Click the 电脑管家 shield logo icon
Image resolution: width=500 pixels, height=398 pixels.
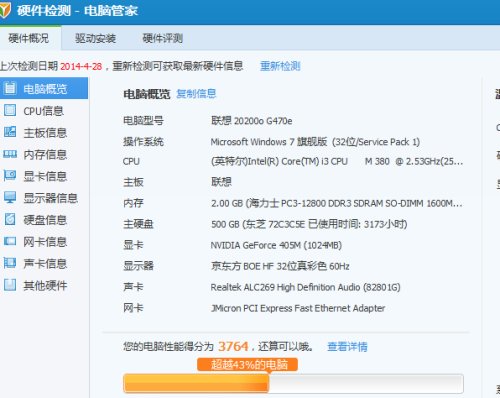(x=5, y=10)
